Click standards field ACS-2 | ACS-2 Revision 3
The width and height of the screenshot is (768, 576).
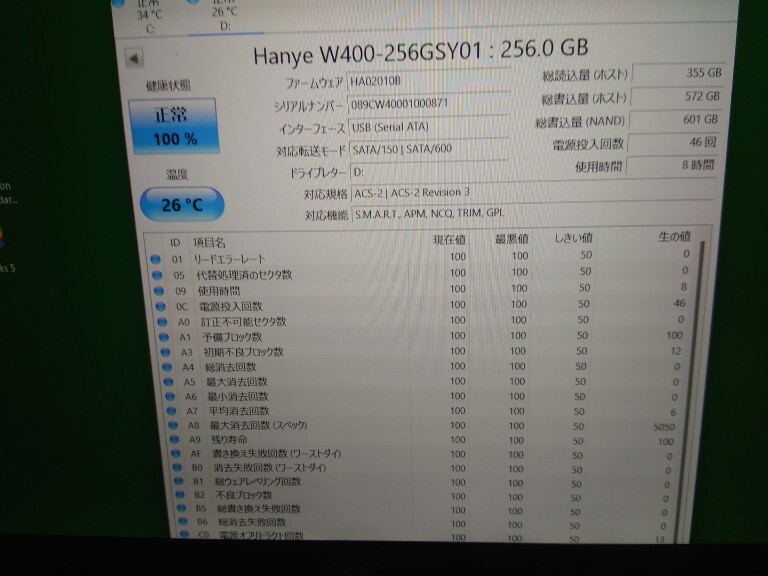click(x=532, y=192)
